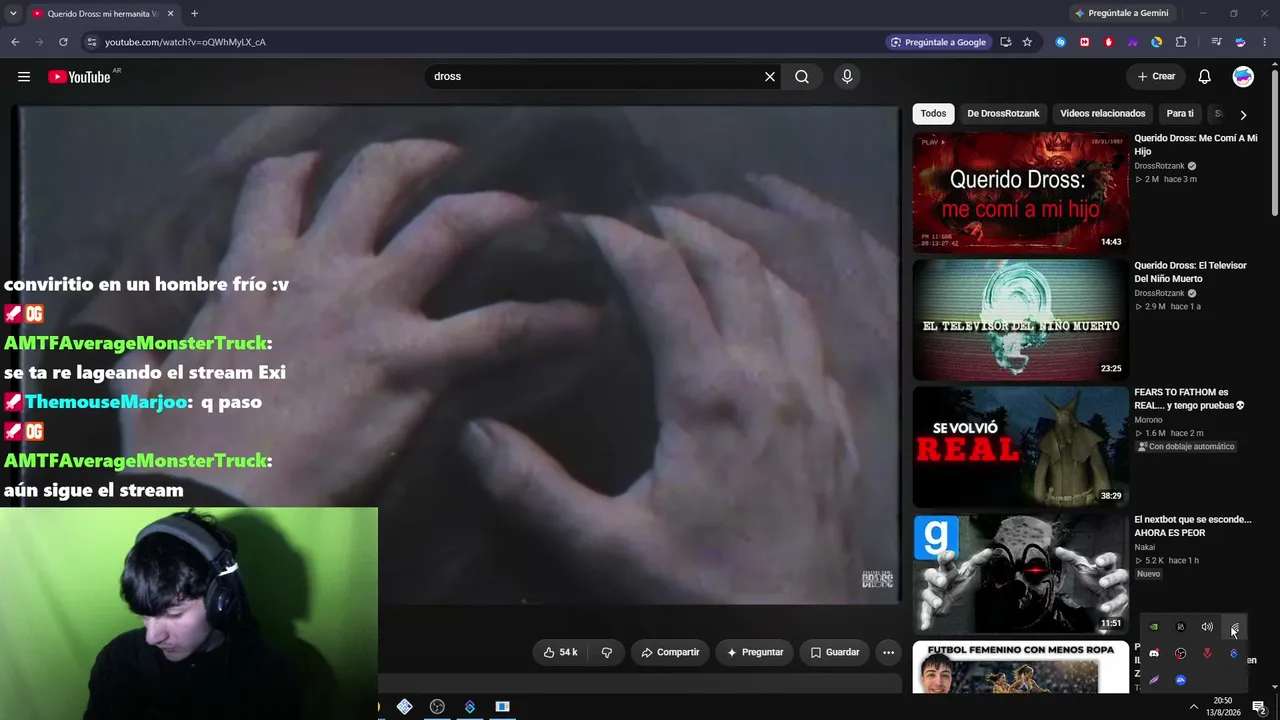Image resolution: width=1280 pixels, height=720 pixels.
Task: Visit the Nakai channel name
Action: tap(1145, 547)
